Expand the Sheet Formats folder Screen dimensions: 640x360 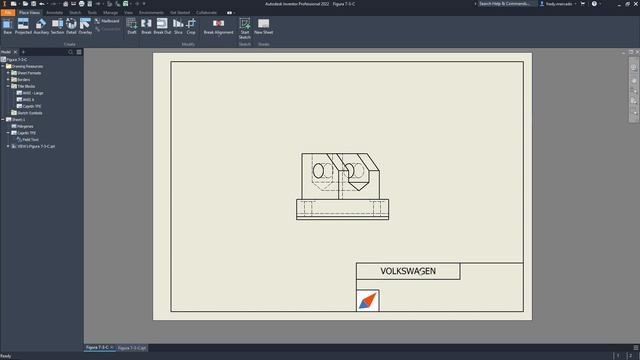[x=8, y=73]
